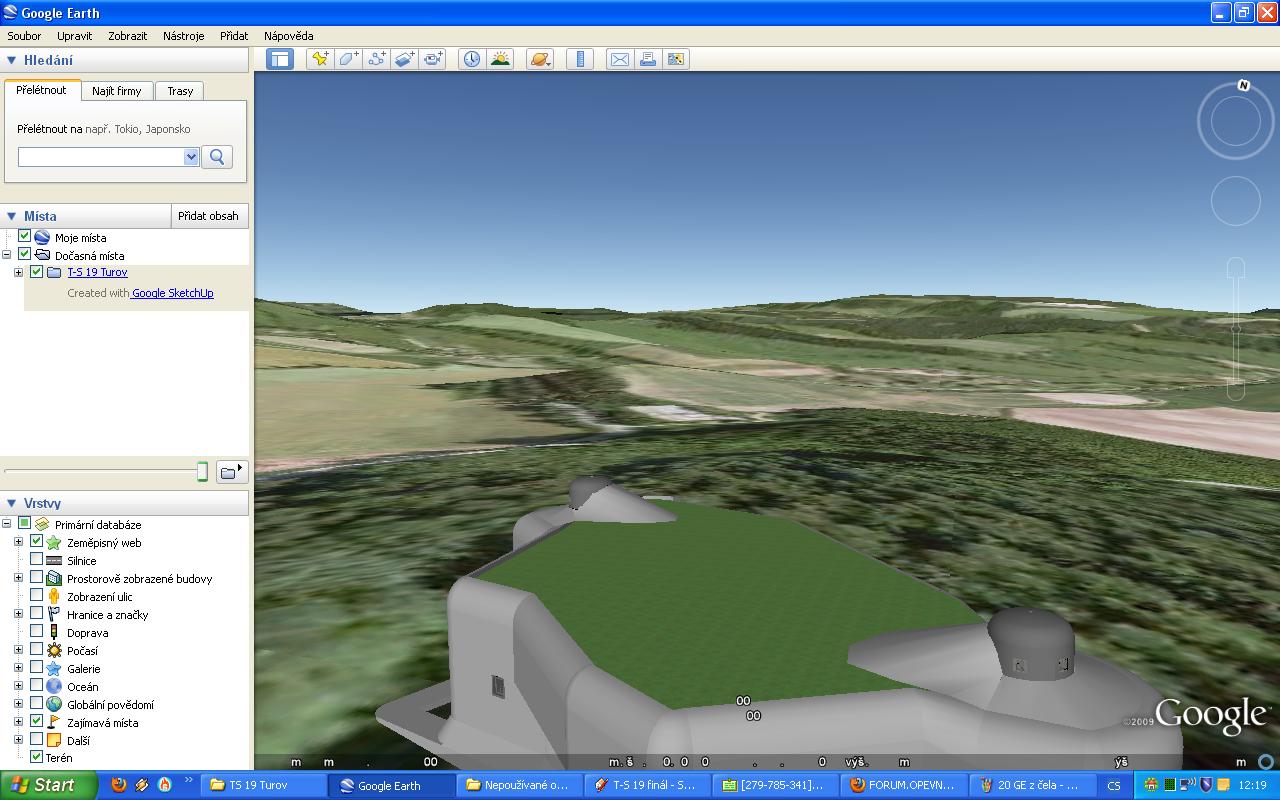This screenshot has width=1280, height=800.
Task: Open the ruler measurement tool
Action: click(580, 59)
